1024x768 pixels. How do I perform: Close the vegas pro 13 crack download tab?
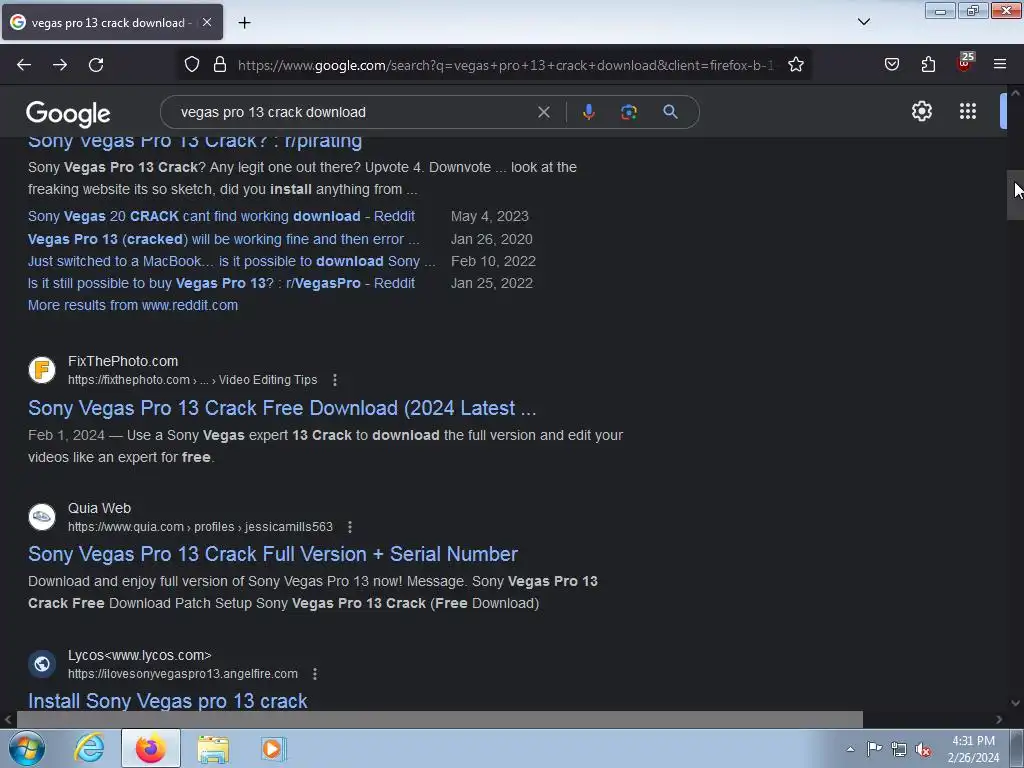(206, 22)
